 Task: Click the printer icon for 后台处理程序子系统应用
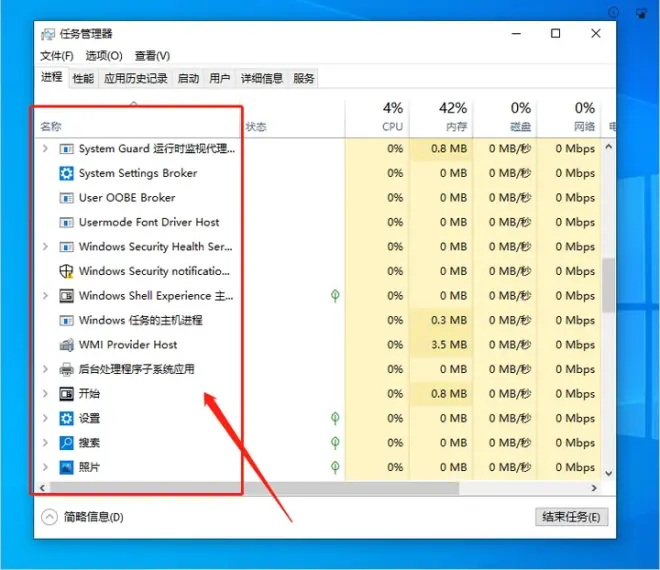66,369
